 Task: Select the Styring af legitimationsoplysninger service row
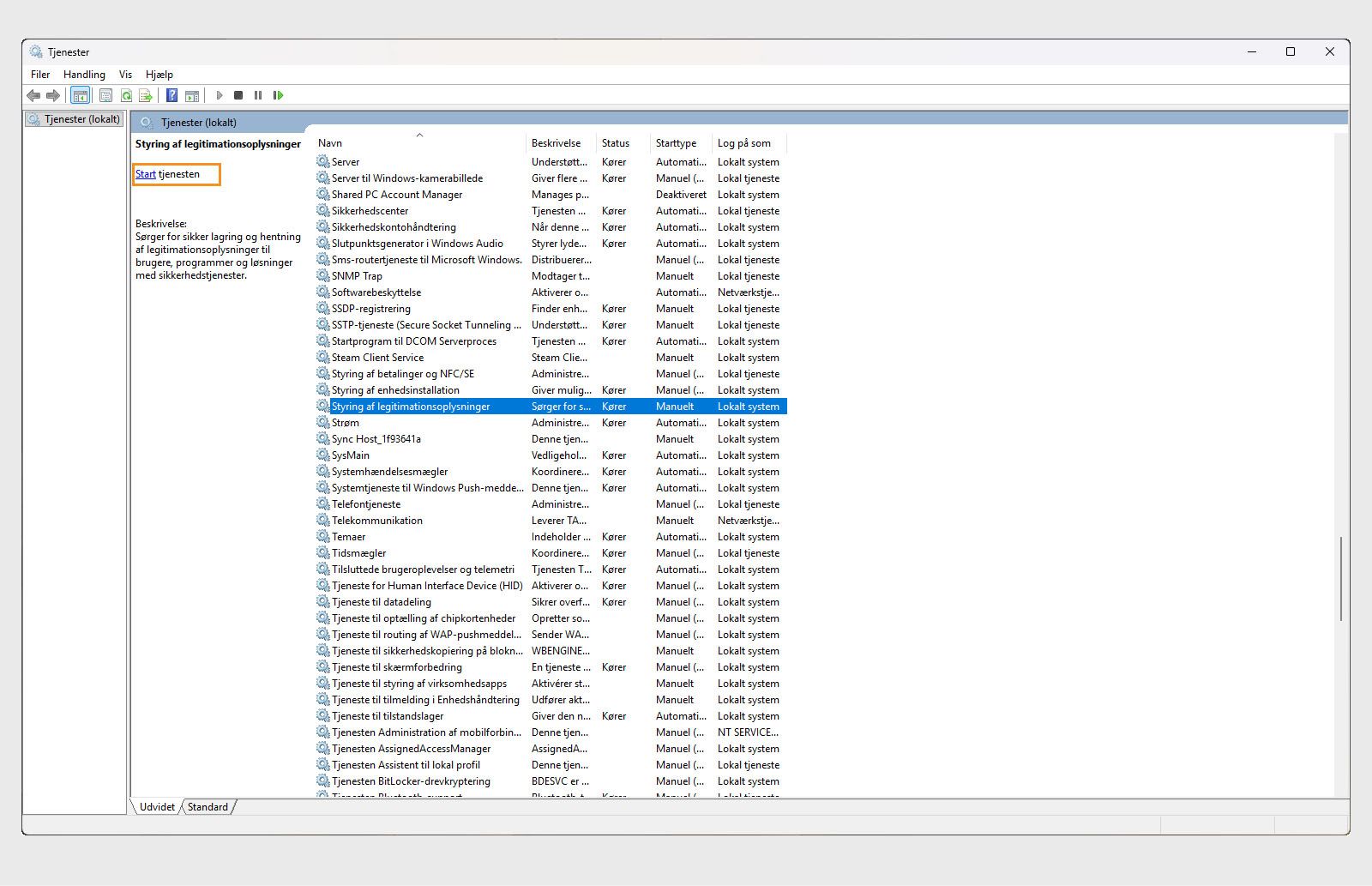point(551,406)
